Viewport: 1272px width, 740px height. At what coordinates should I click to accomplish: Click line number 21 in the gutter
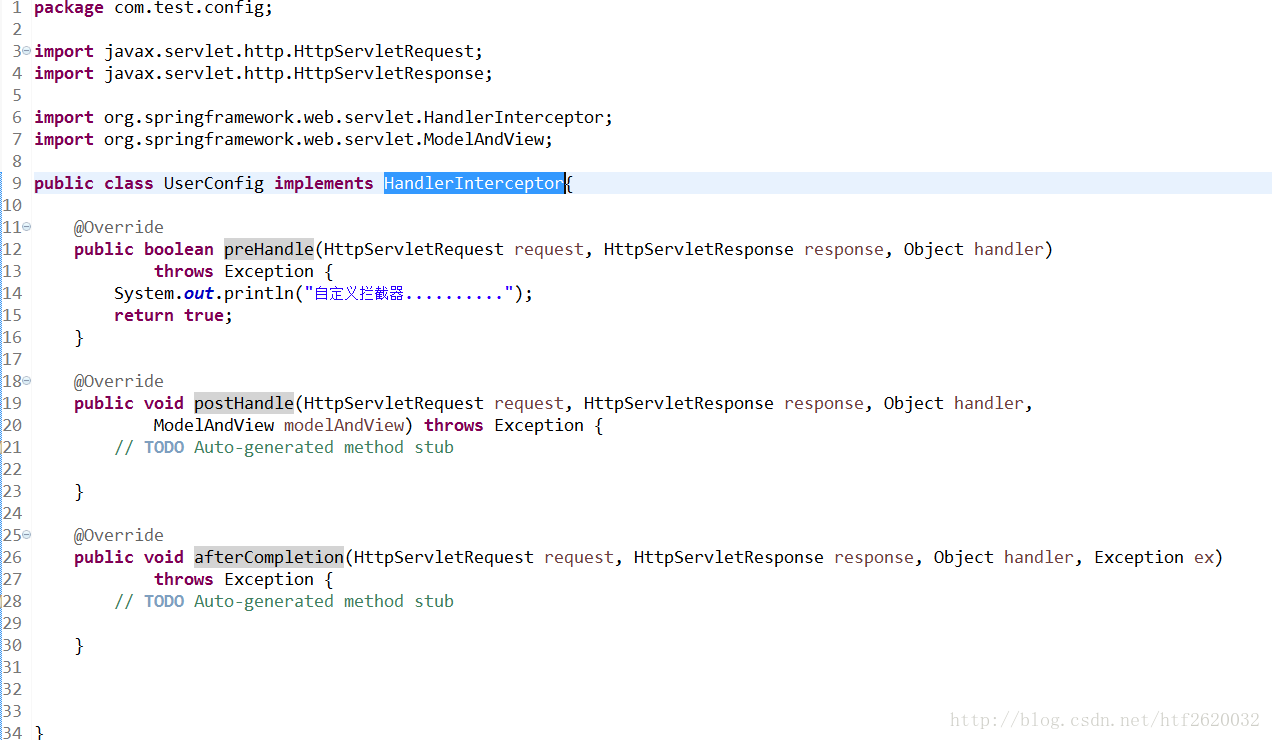coord(12,447)
